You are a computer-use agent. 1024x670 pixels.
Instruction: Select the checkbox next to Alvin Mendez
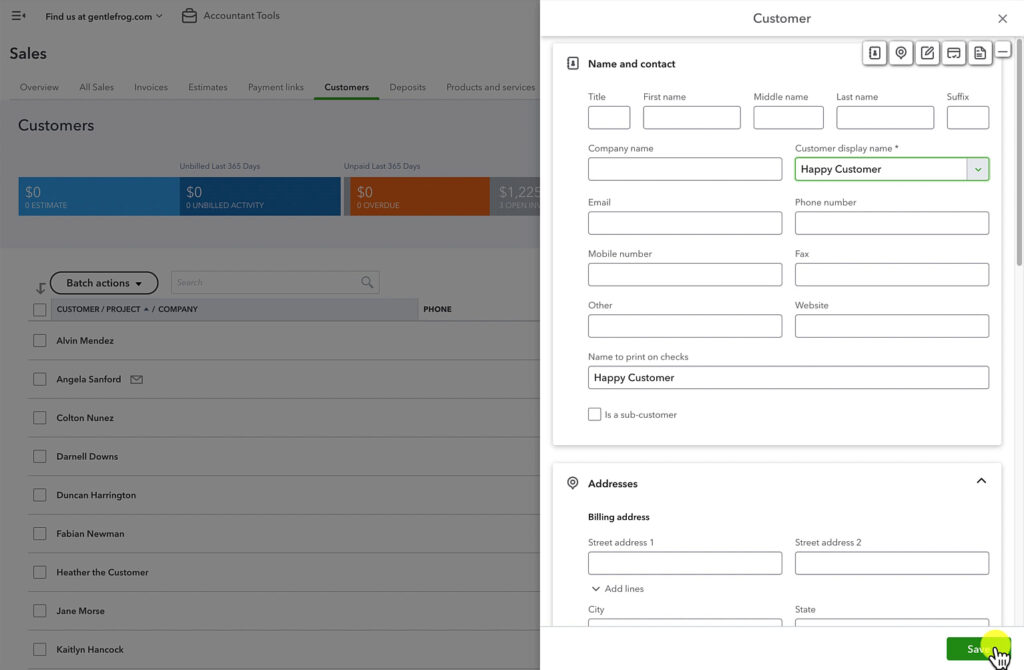pyautogui.click(x=39, y=340)
